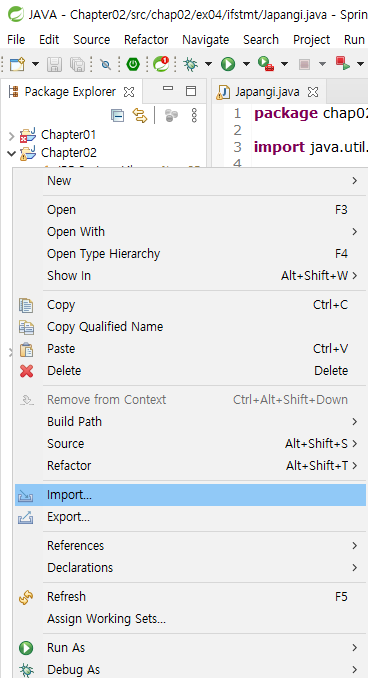Viewport: 368px width, 678px height.
Task: Collapse the Chapter02 project node
Action: [x=12, y=153]
